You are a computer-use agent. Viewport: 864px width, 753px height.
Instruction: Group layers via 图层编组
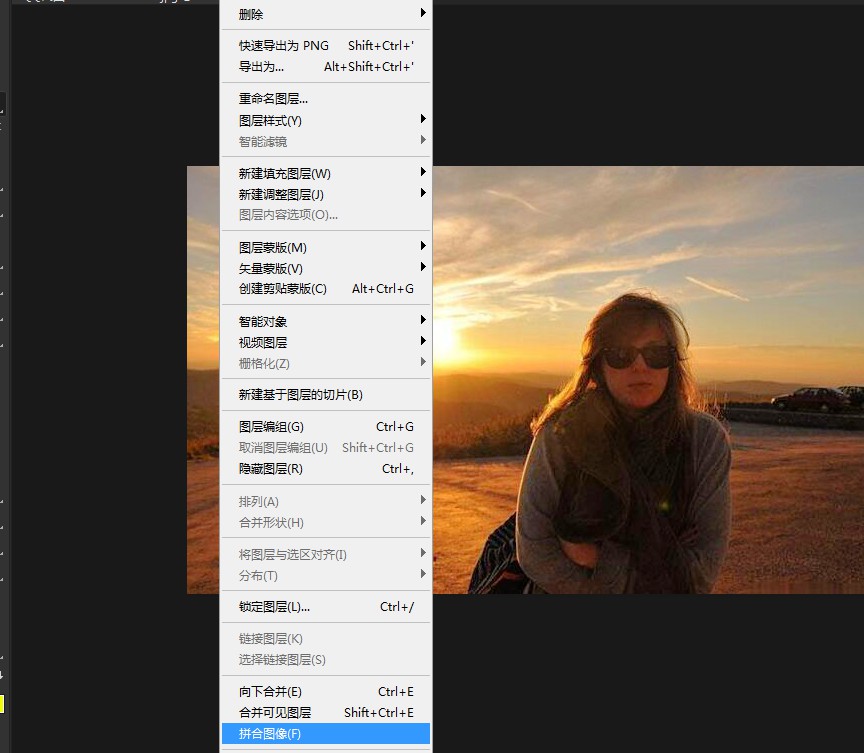click(300, 426)
